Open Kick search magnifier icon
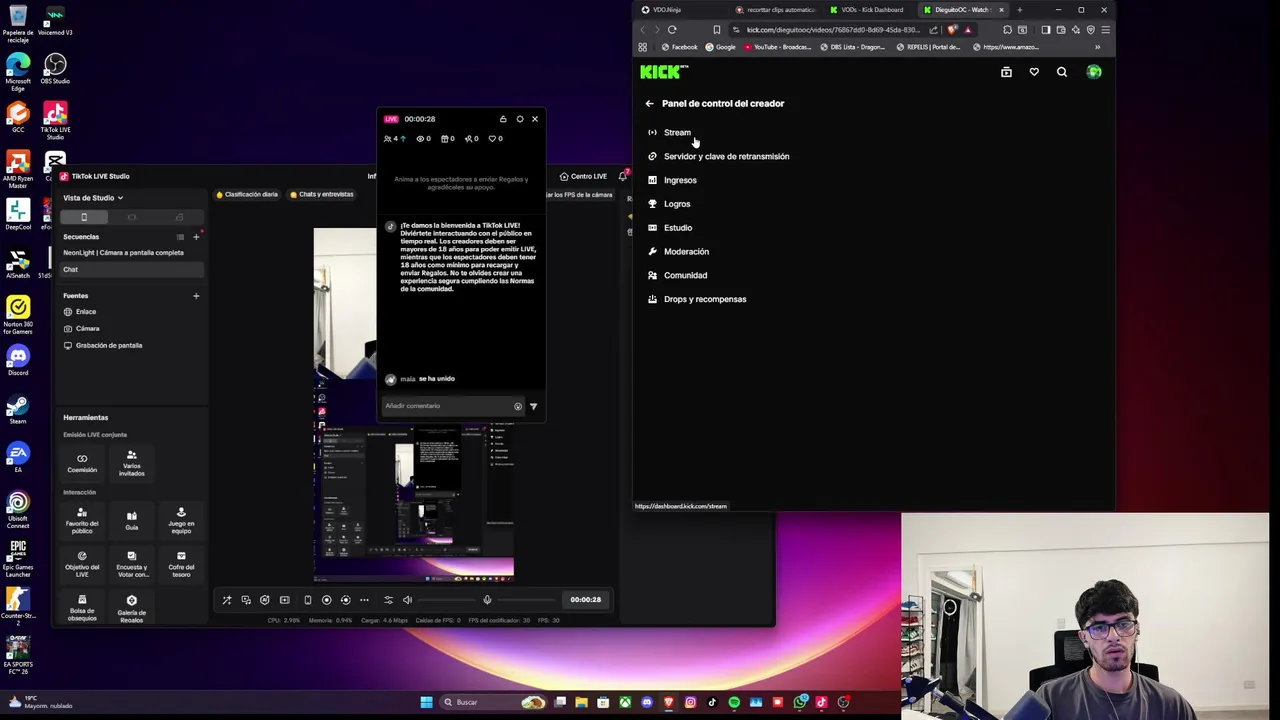 [1062, 72]
